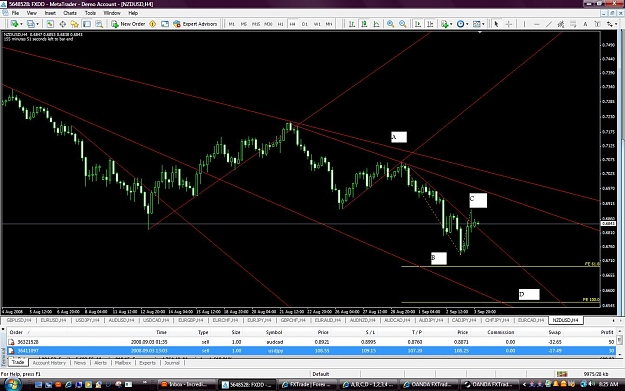Open the Tools menu
The height and width of the screenshot is (391, 625).
click(x=90, y=13)
